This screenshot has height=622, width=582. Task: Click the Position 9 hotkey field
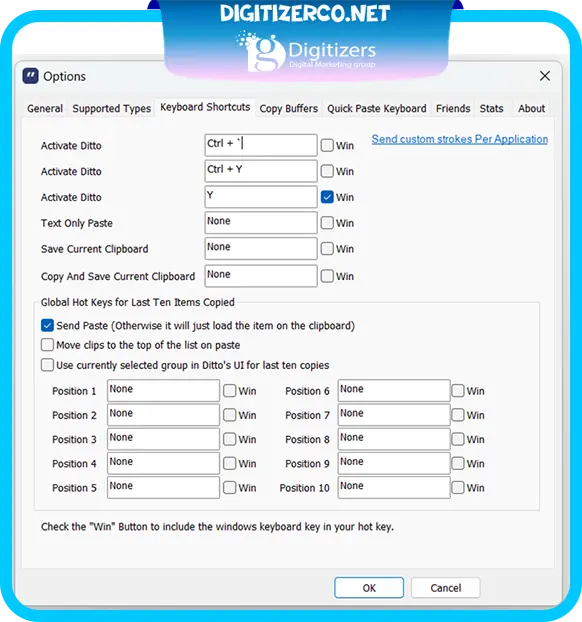click(x=394, y=463)
